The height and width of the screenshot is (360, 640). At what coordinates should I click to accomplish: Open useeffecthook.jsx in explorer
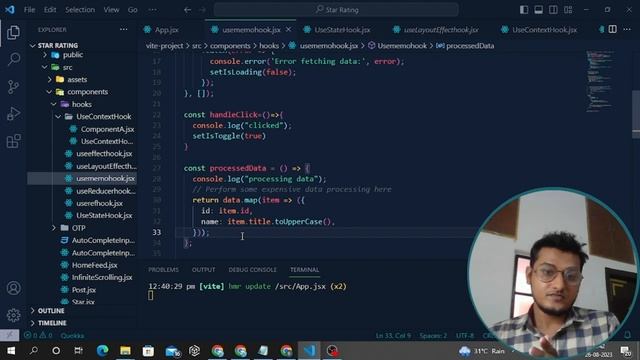pyautogui.click(x=104, y=153)
